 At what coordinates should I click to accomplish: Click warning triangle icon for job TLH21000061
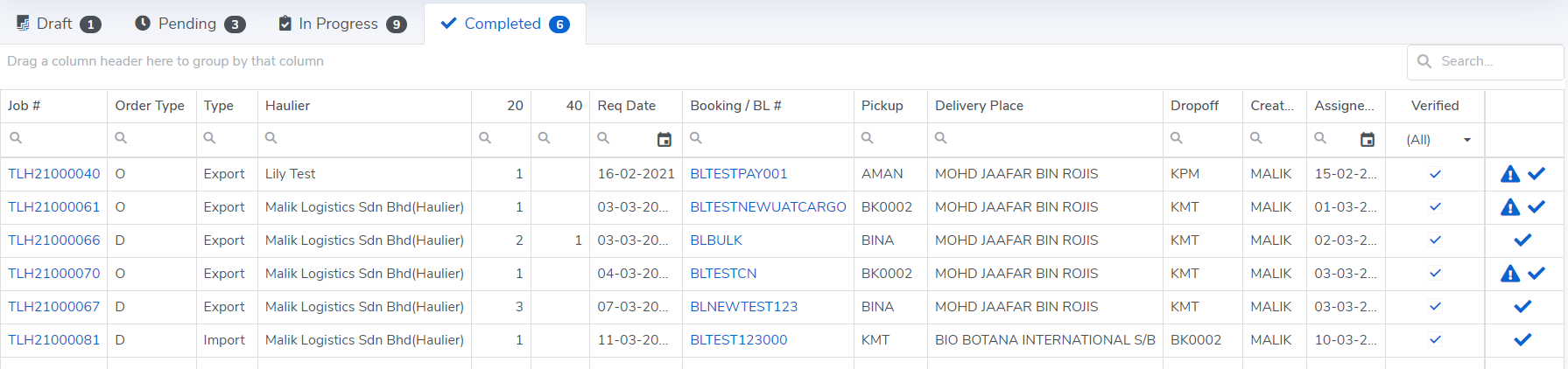tap(1509, 207)
